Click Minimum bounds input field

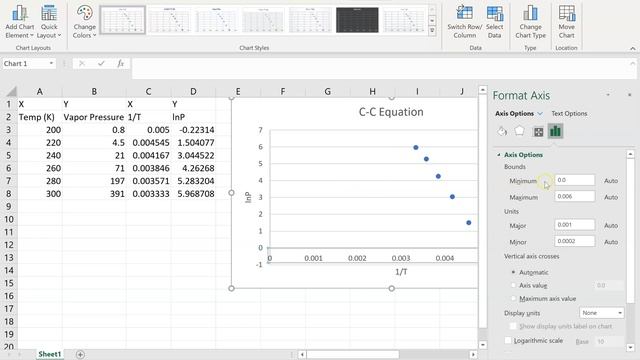click(x=574, y=180)
